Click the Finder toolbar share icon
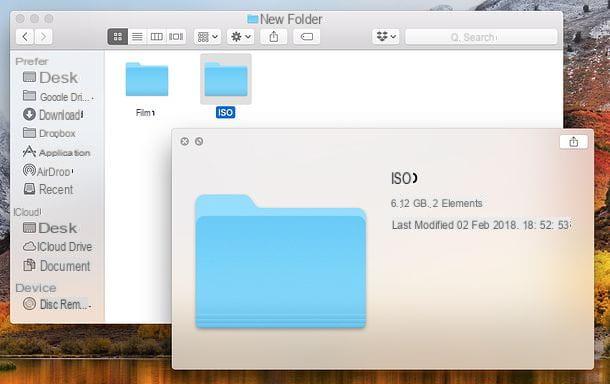 click(273, 37)
